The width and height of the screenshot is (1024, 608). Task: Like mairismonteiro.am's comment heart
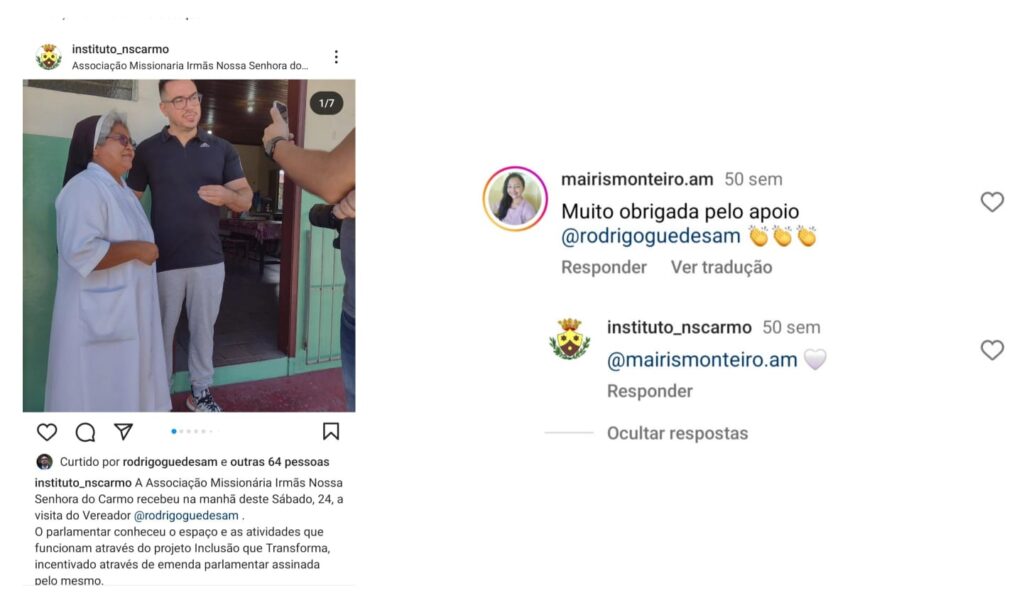pyautogui.click(x=992, y=202)
